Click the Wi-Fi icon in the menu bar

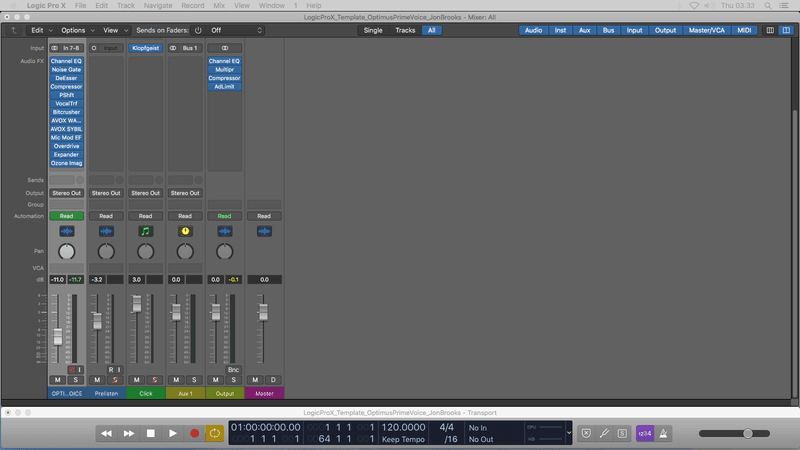click(694, 6)
